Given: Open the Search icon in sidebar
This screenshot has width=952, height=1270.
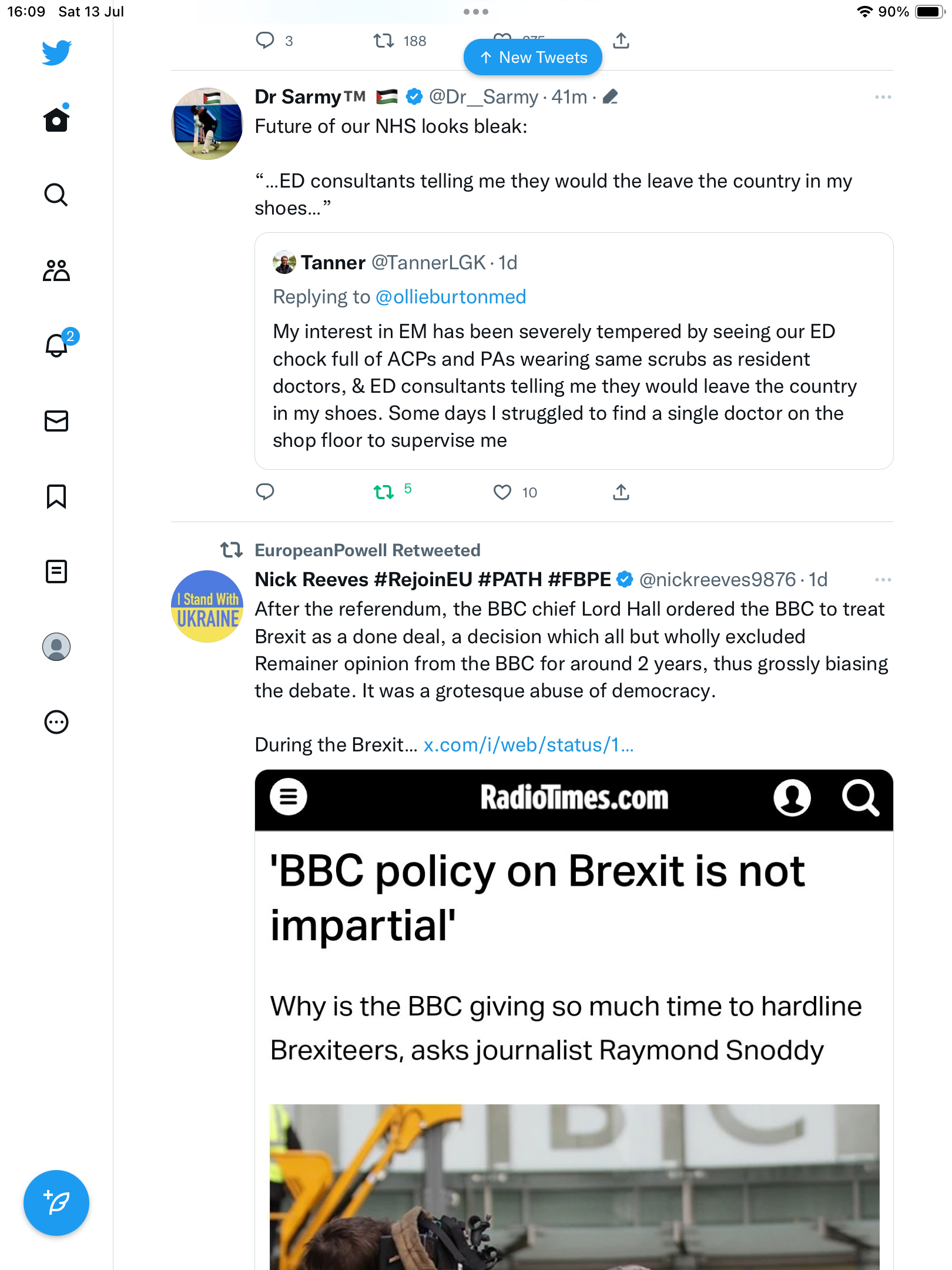Looking at the screenshot, I should point(56,195).
